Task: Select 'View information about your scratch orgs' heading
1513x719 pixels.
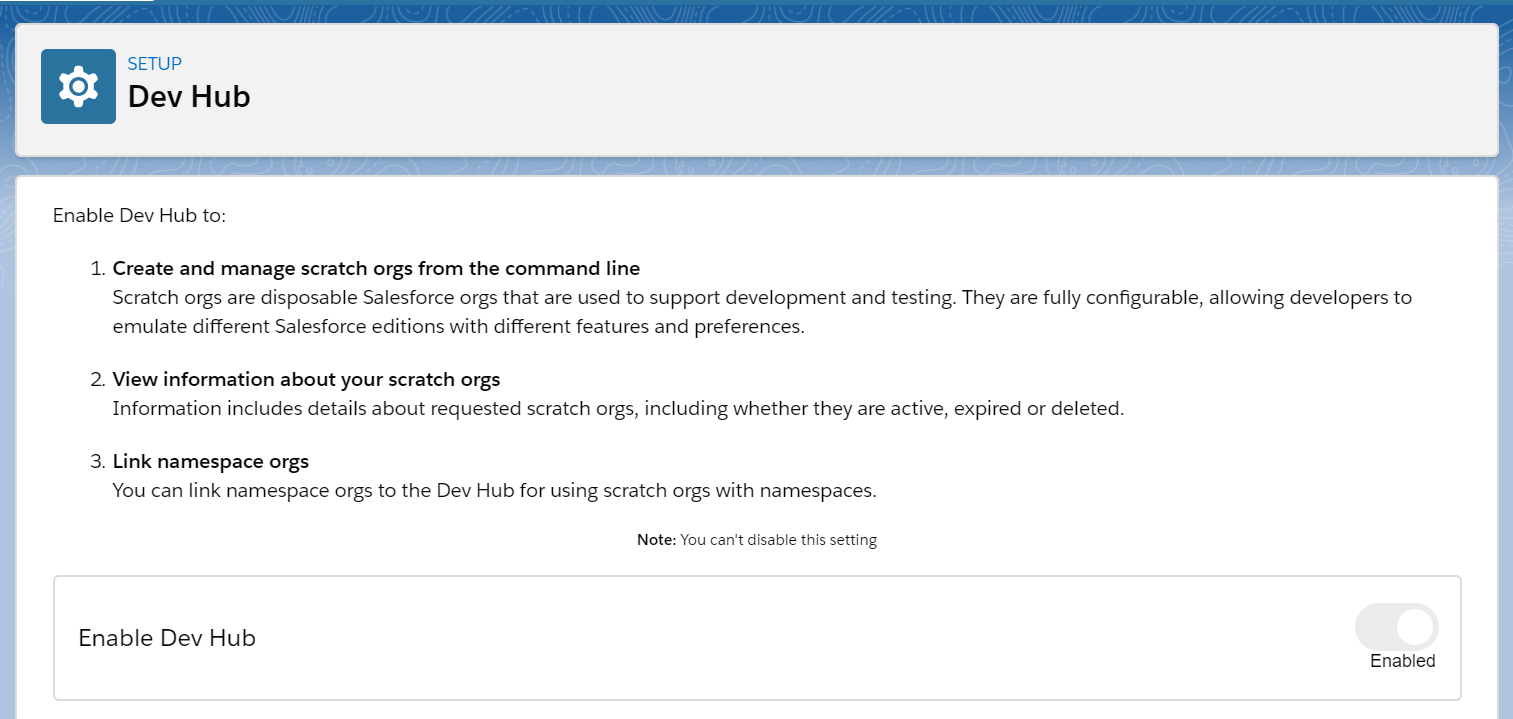Action: click(x=306, y=379)
